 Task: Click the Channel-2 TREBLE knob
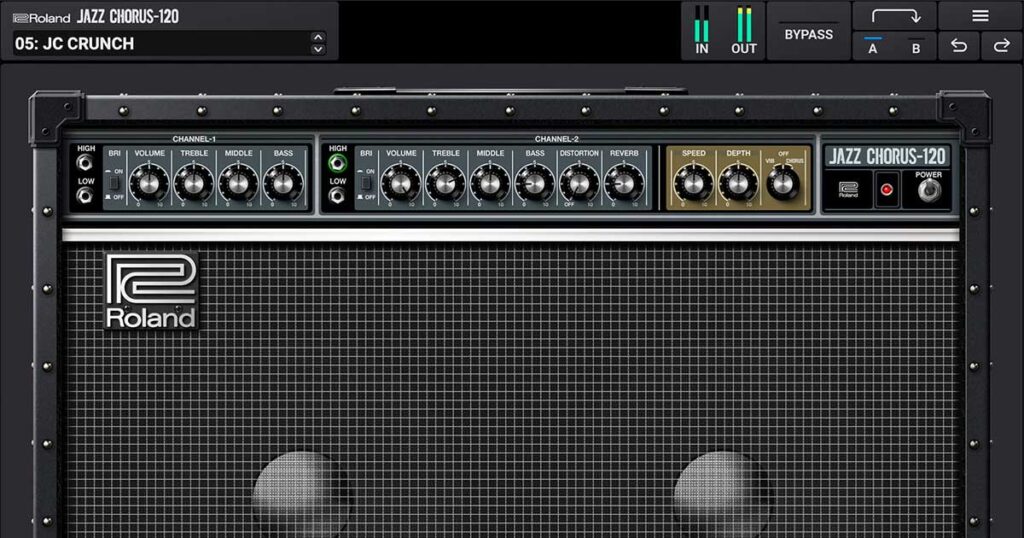click(445, 183)
